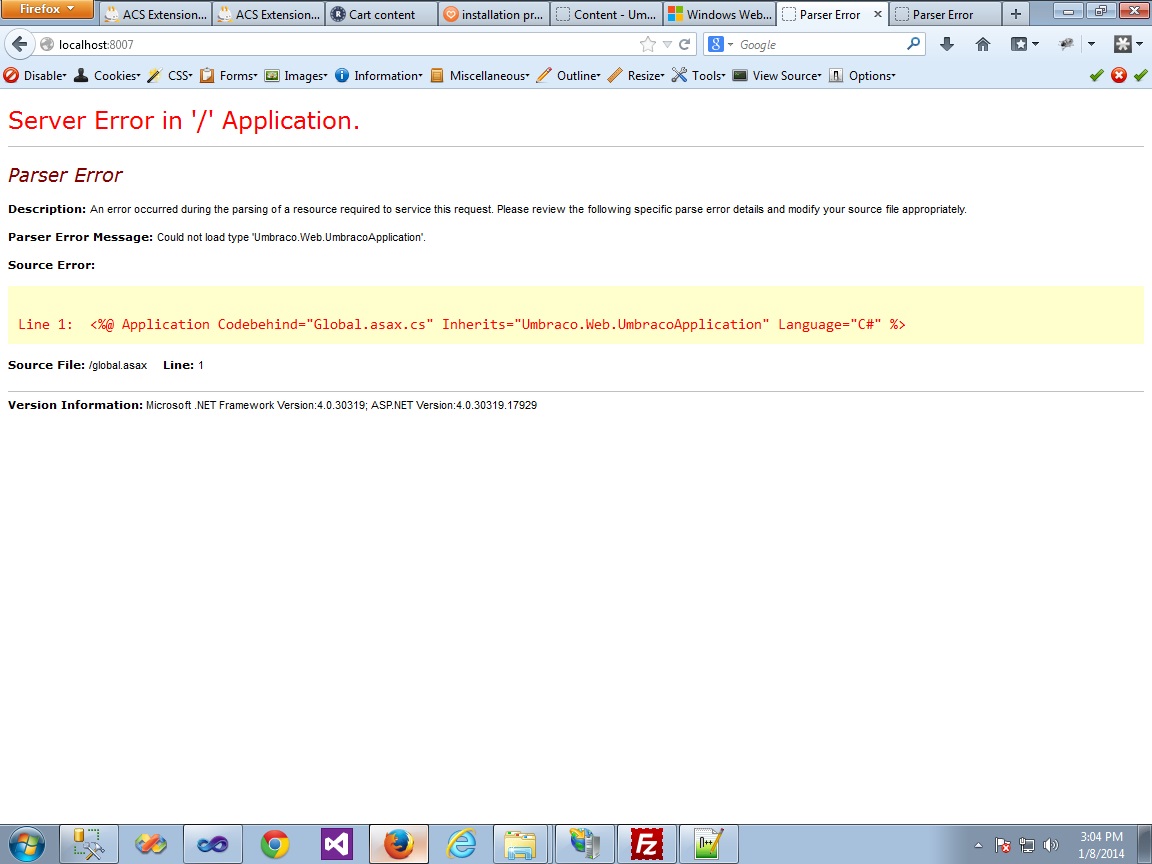Open FileZilla from the taskbar
This screenshot has width=1152, height=864.
pyautogui.click(x=647, y=845)
